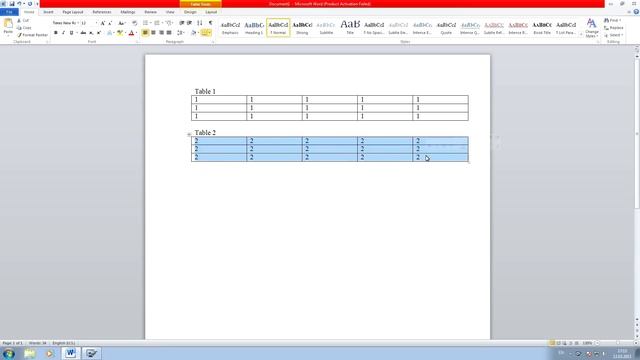The image size is (640, 360).
Task: Enable Align Text Right
Action: 161,33
